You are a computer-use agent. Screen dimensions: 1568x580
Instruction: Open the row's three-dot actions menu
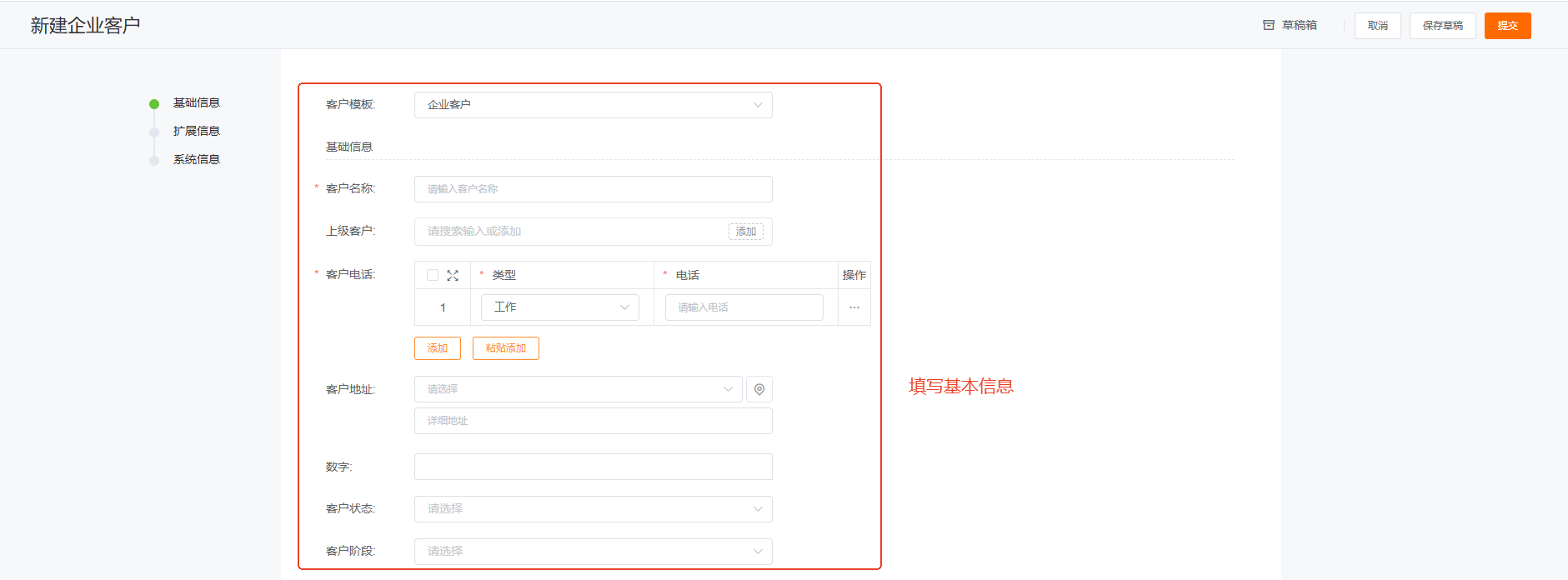pos(854,307)
